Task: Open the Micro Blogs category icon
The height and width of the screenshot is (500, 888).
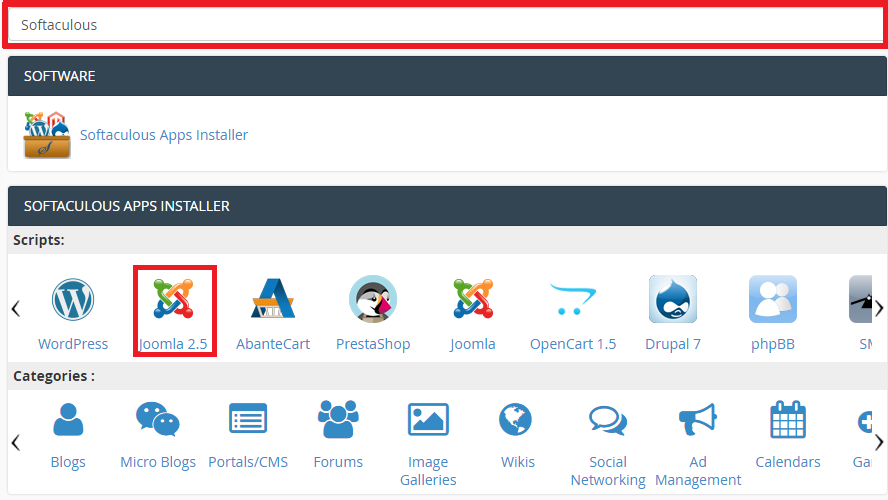Action: point(157,420)
